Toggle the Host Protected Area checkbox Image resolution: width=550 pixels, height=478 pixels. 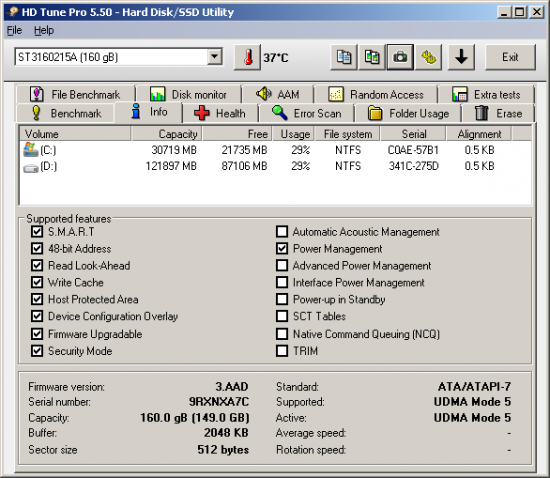click(x=37, y=299)
